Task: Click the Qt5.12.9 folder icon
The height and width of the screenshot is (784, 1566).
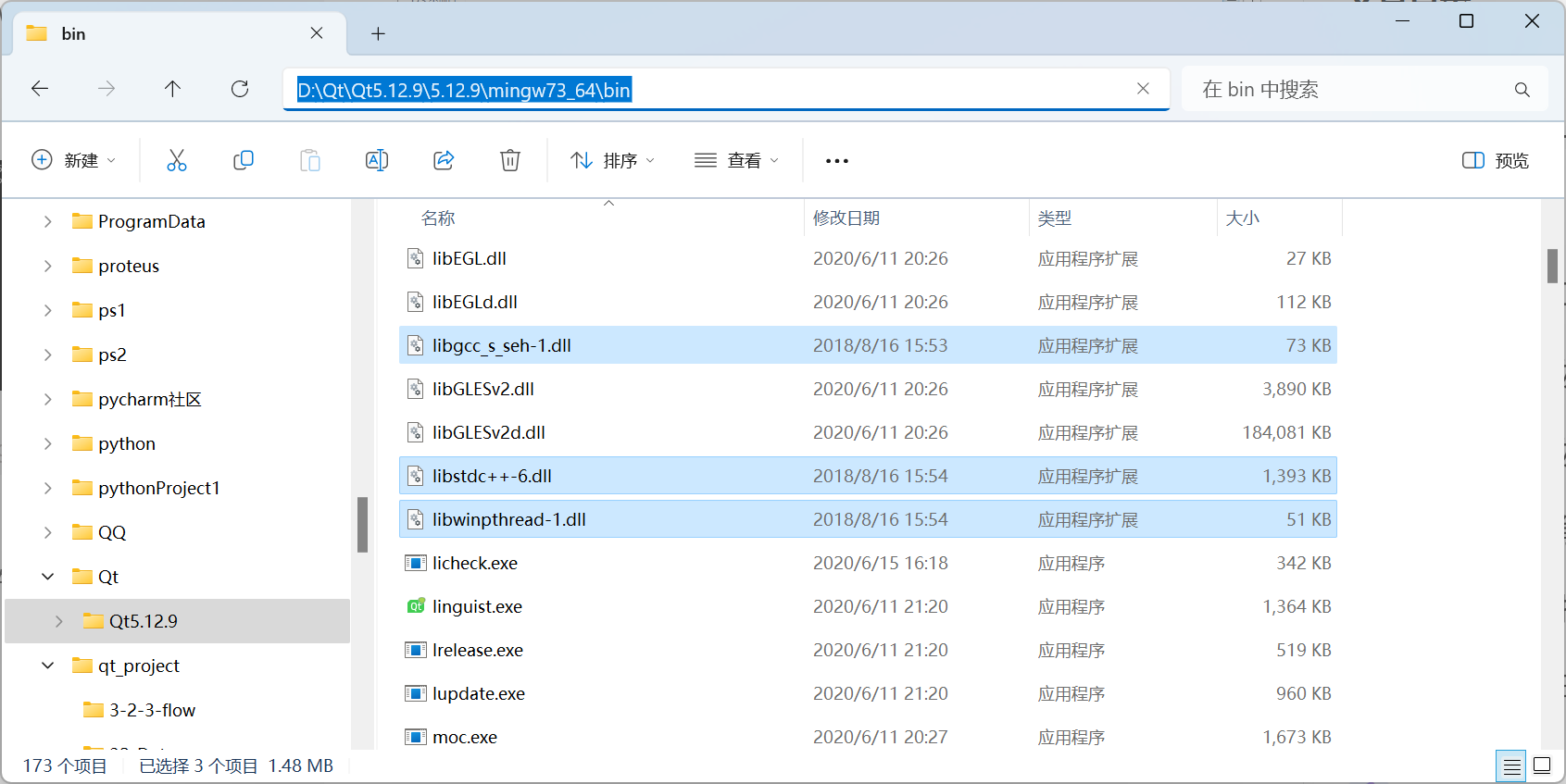Action: (93, 621)
